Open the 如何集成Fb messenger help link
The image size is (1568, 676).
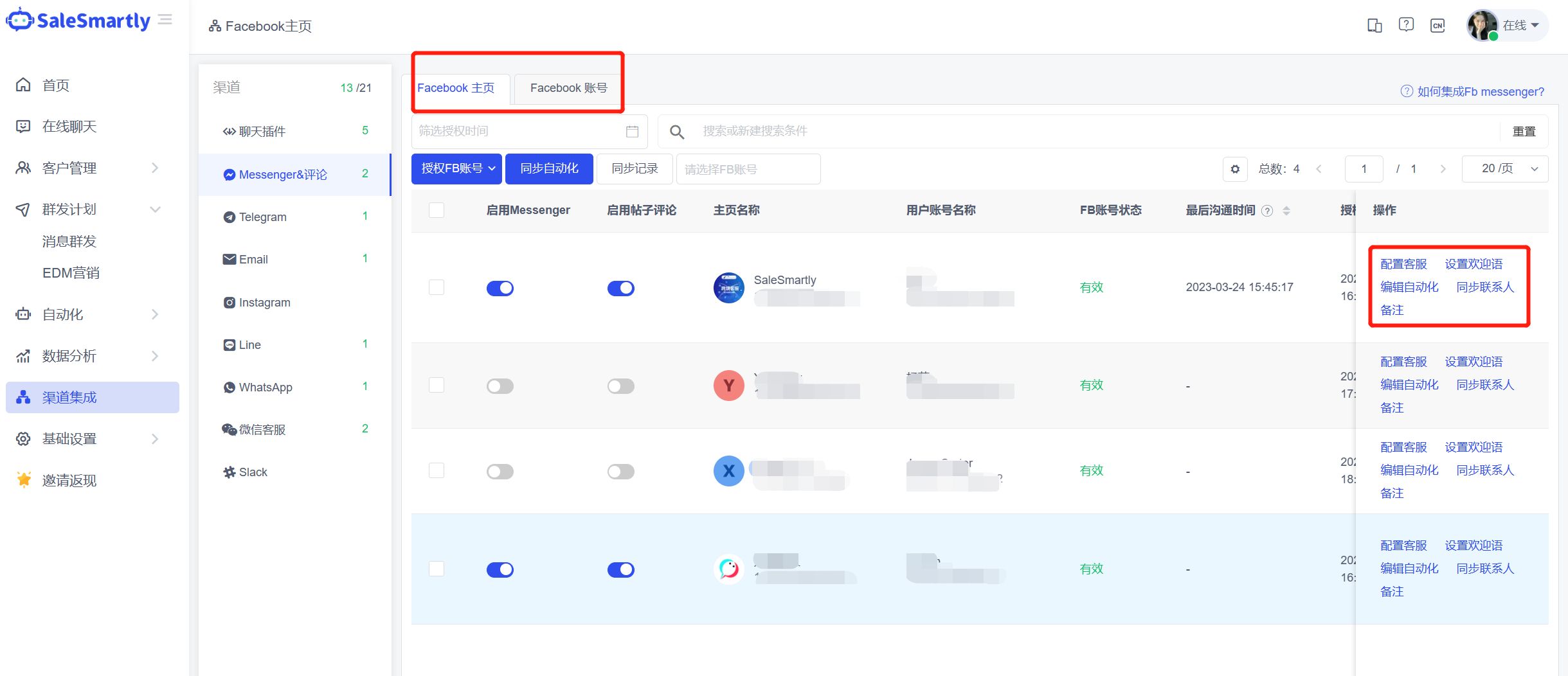coord(1472,91)
